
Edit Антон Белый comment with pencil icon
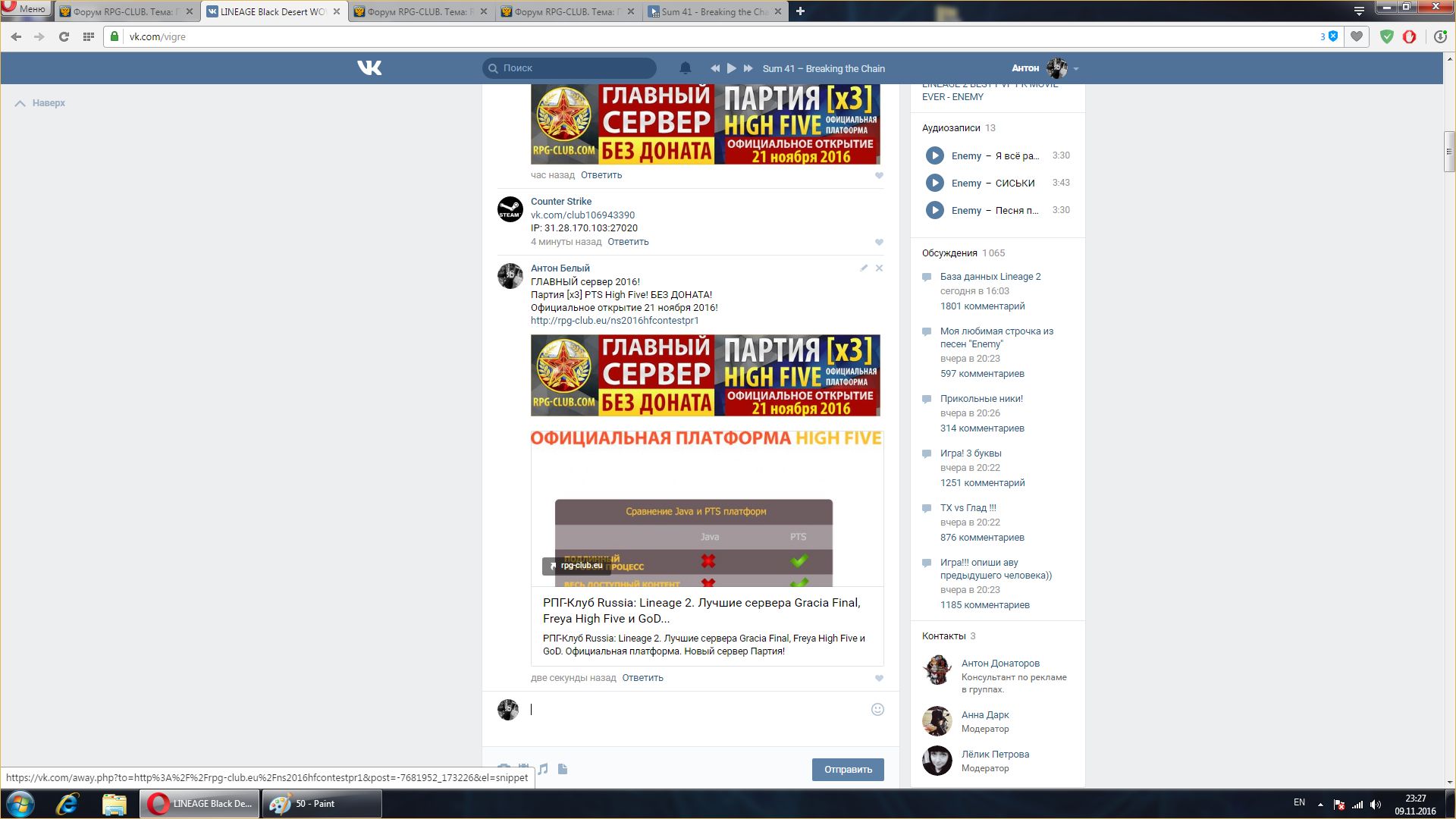[864, 268]
